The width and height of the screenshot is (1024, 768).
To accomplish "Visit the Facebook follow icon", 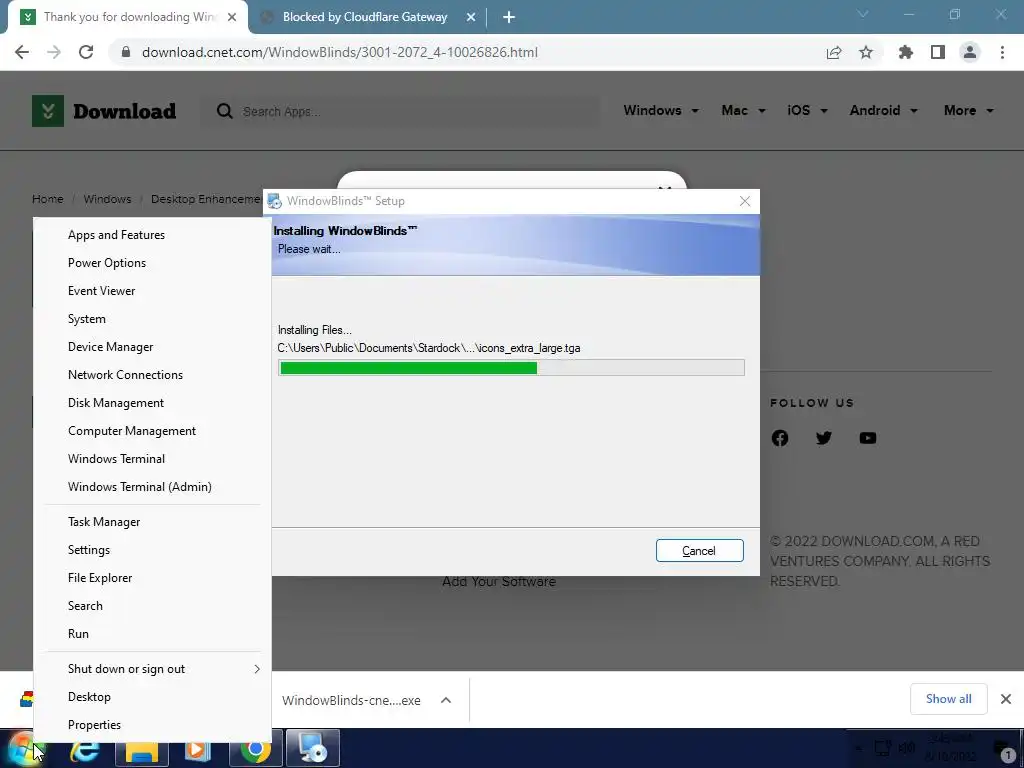I will 780,438.
